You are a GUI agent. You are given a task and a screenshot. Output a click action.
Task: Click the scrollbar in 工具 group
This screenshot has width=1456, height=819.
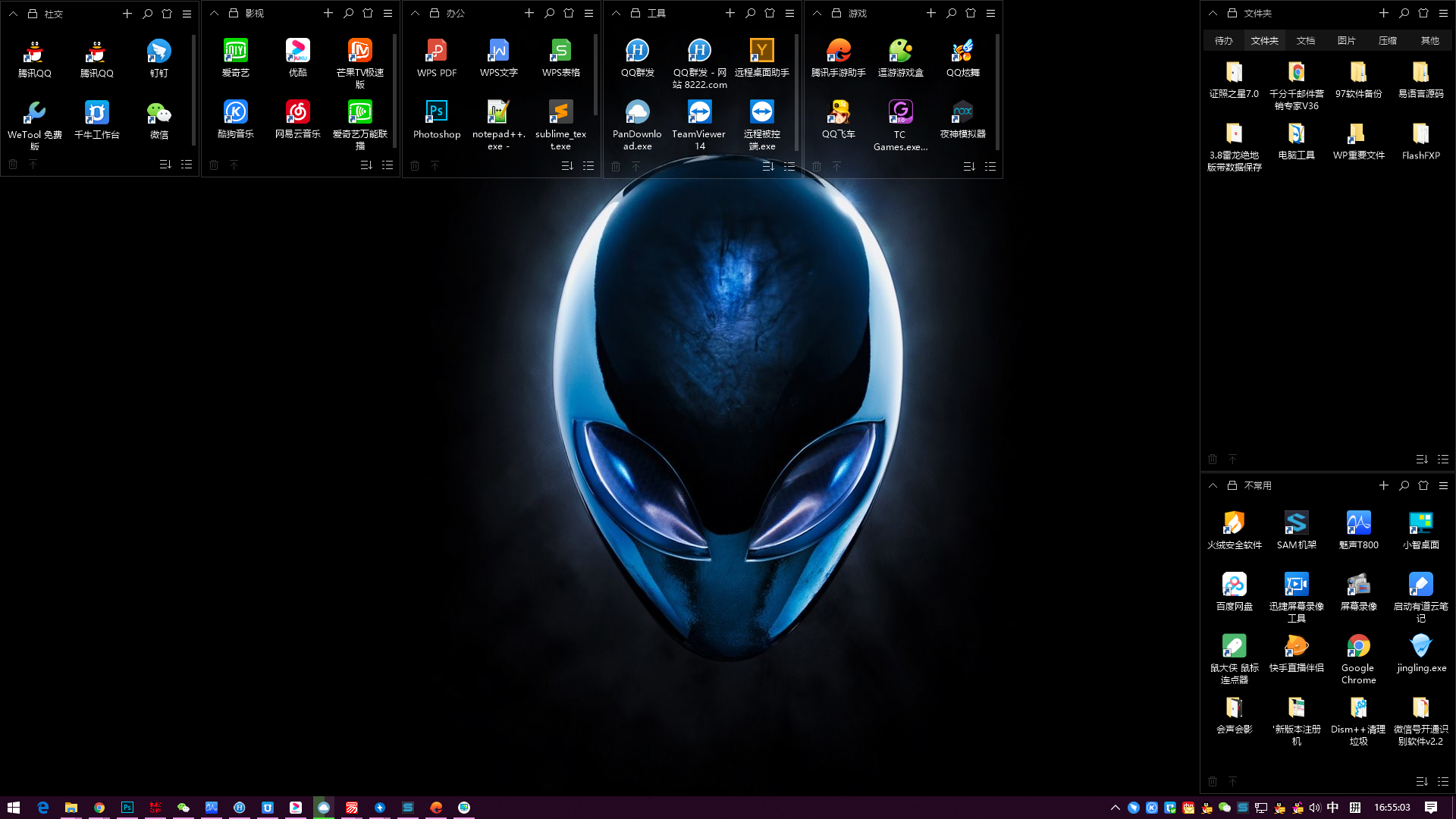tap(797, 91)
